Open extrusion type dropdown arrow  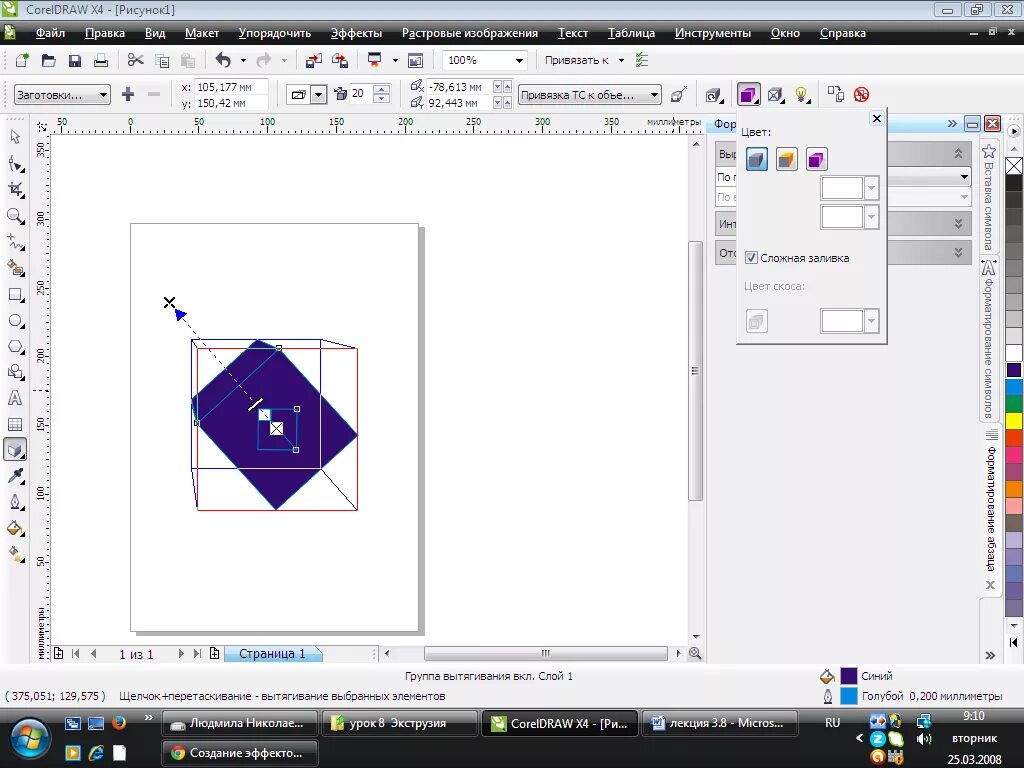click(x=318, y=95)
